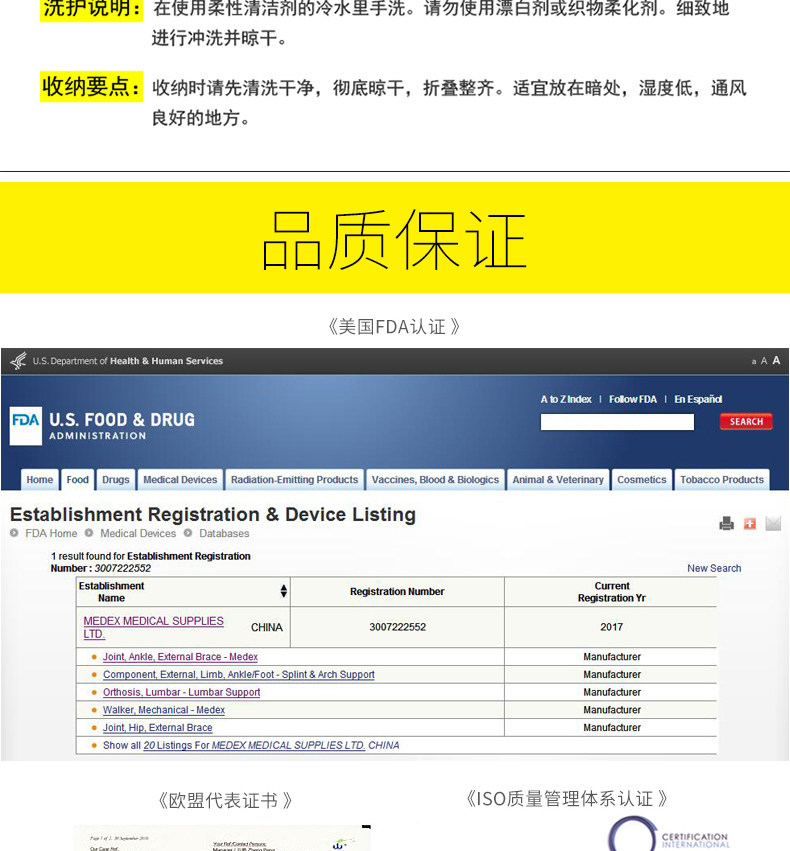Click the print page icon
This screenshot has width=790, height=851.
click(x=726, y=523)
